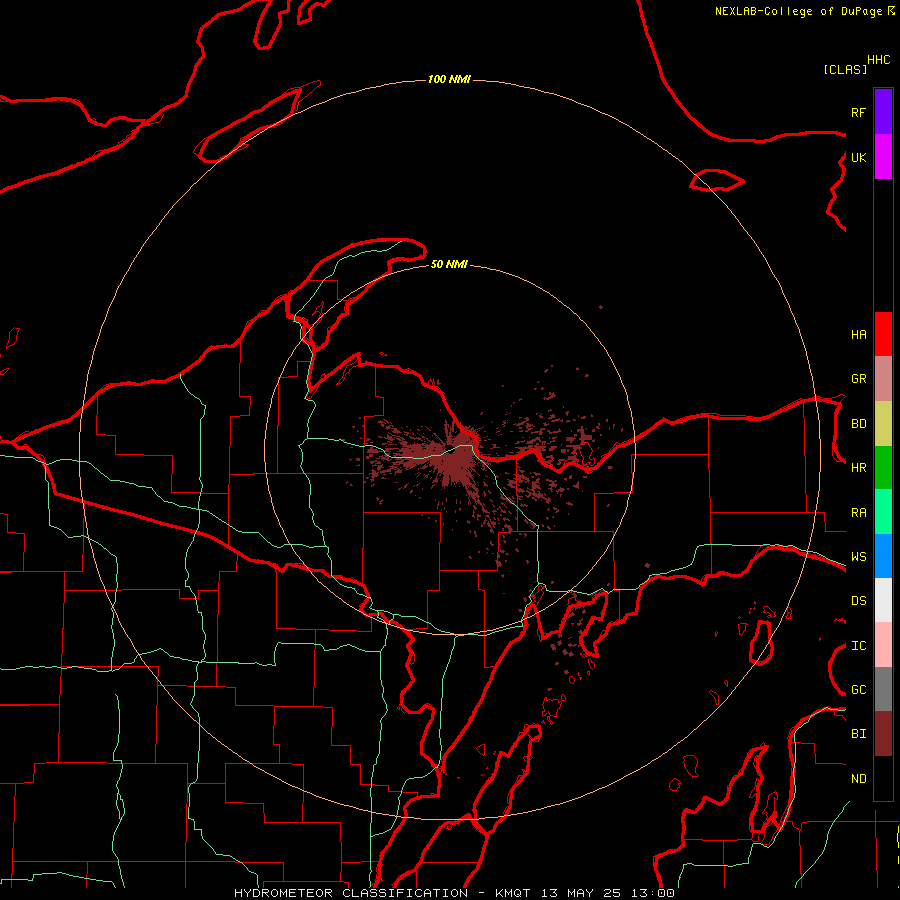Viewport: 900px width, 900px height.
Task: Click the HR legend label
Action: (858, 468)
